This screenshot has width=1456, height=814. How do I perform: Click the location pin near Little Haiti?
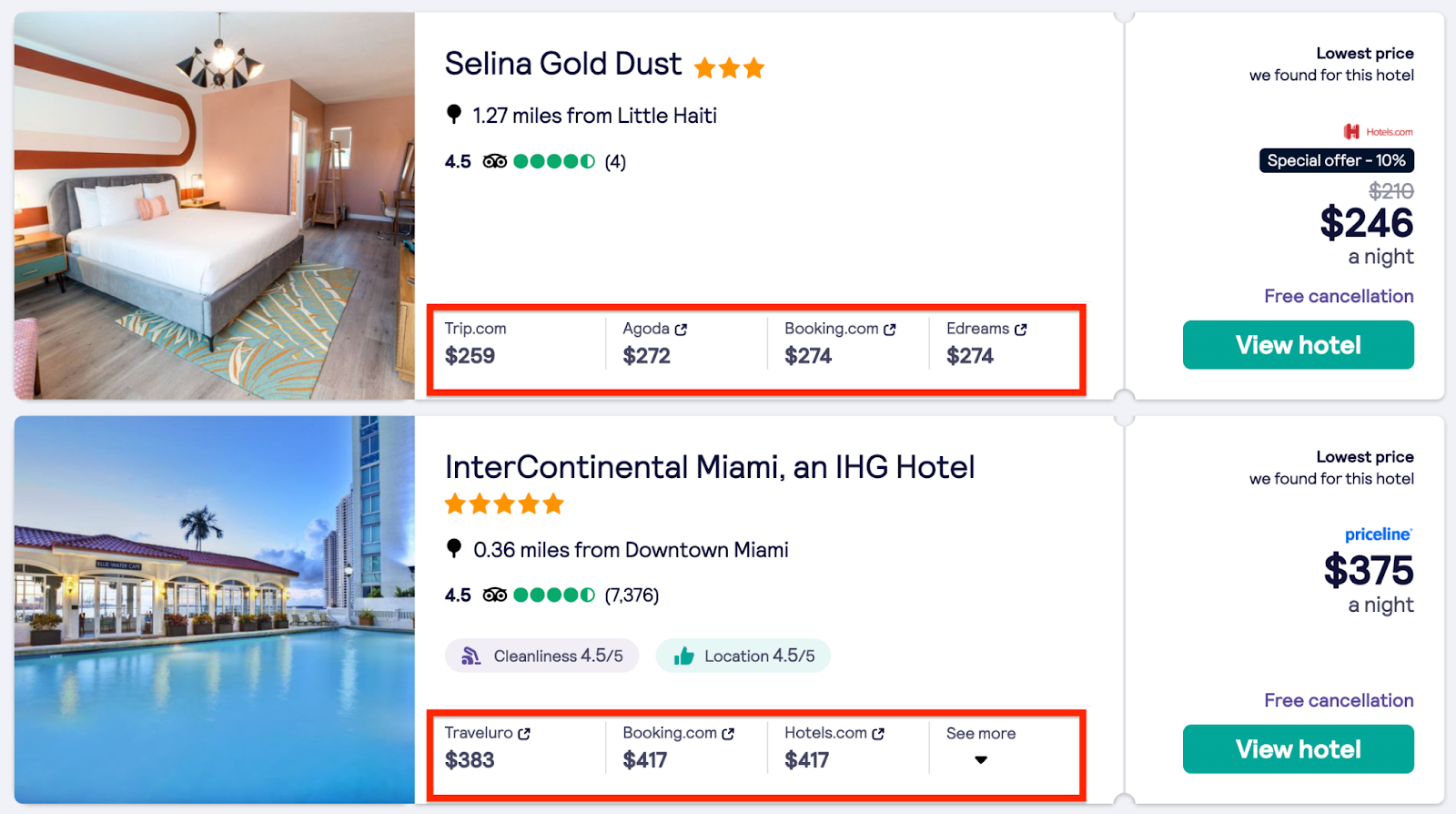pos(454,115)
